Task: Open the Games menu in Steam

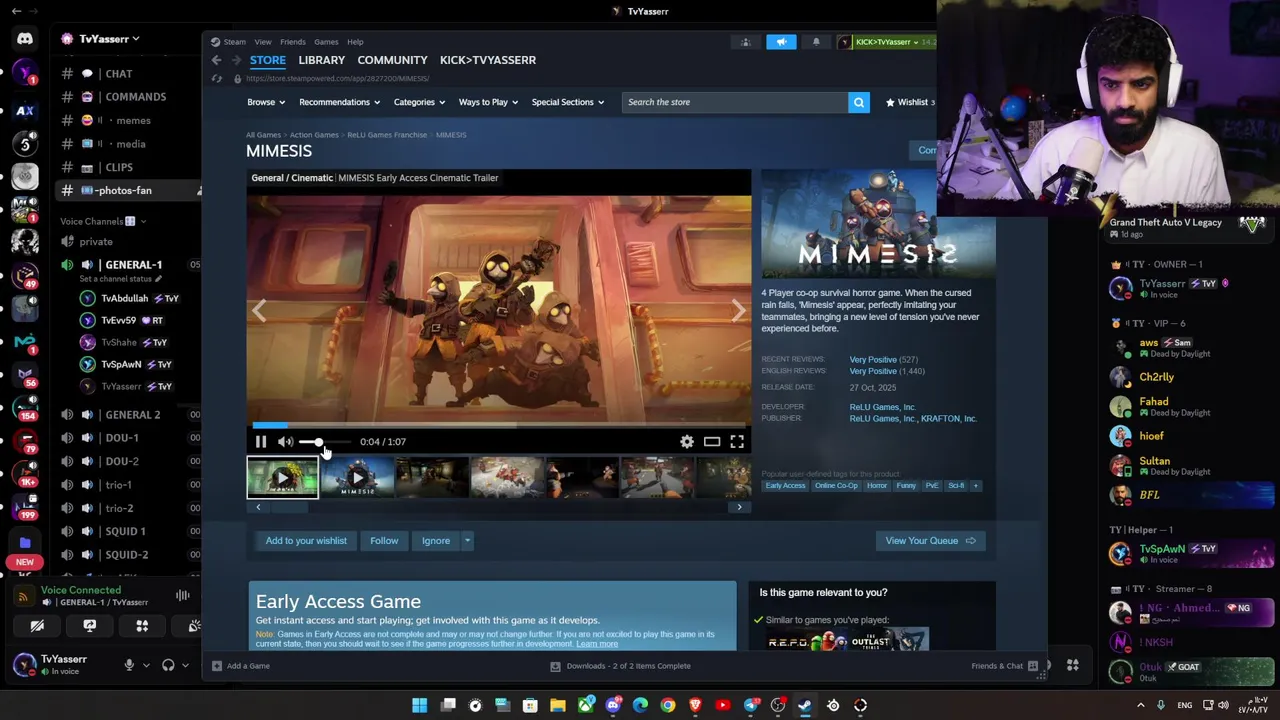Action: coord(326,42)
